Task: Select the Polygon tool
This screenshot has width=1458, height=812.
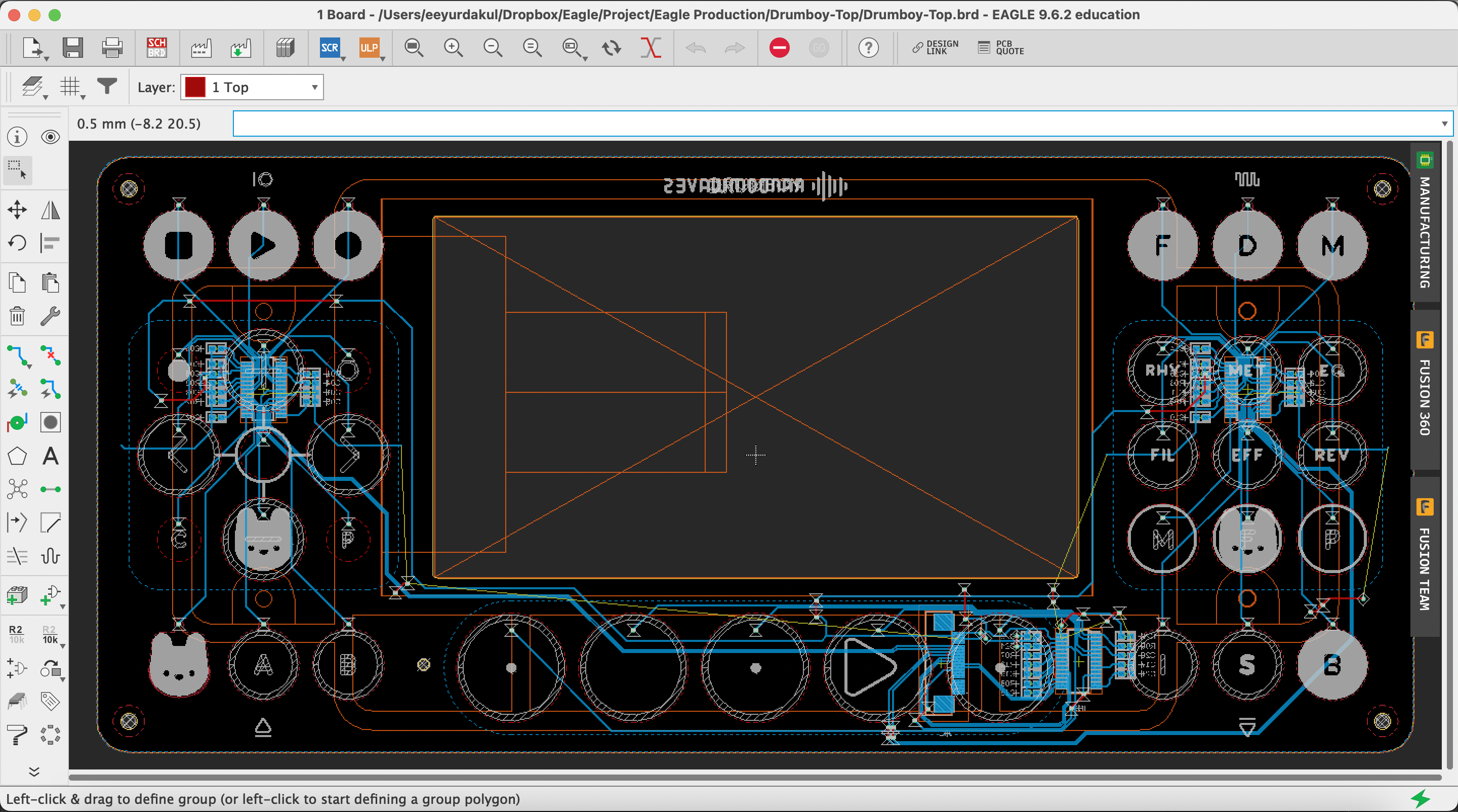Action: (x=17, y=456)
